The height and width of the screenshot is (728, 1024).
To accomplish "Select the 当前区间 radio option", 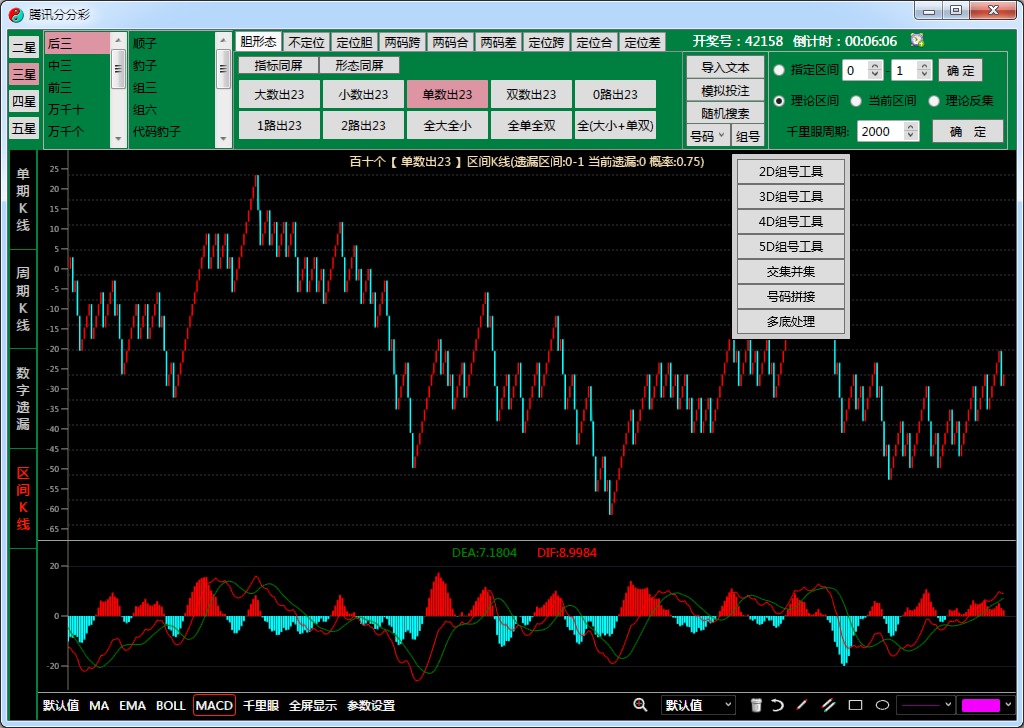I will (856, 101).
